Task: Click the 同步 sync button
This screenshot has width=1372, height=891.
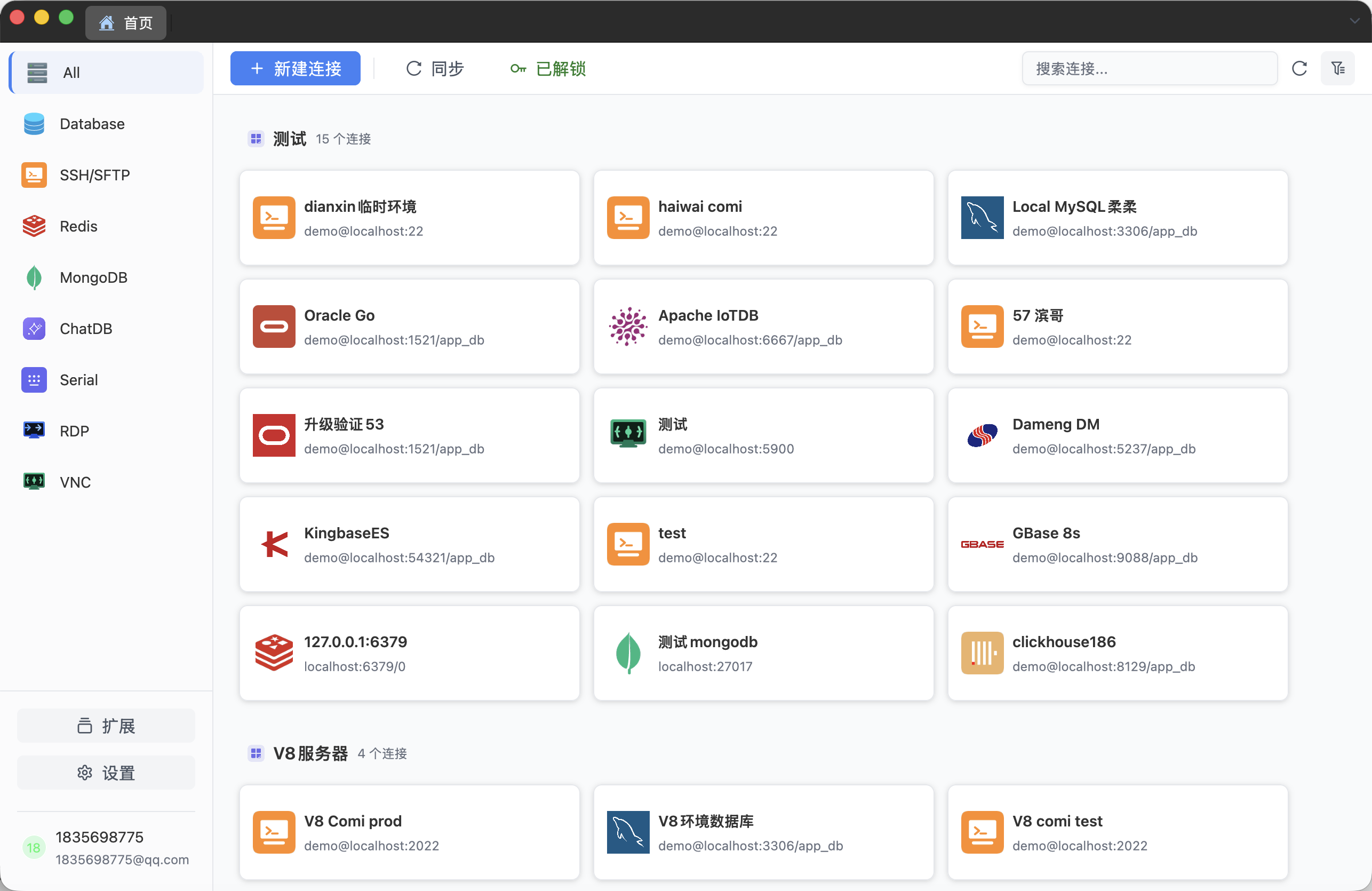Action: [x=435, y=69]
